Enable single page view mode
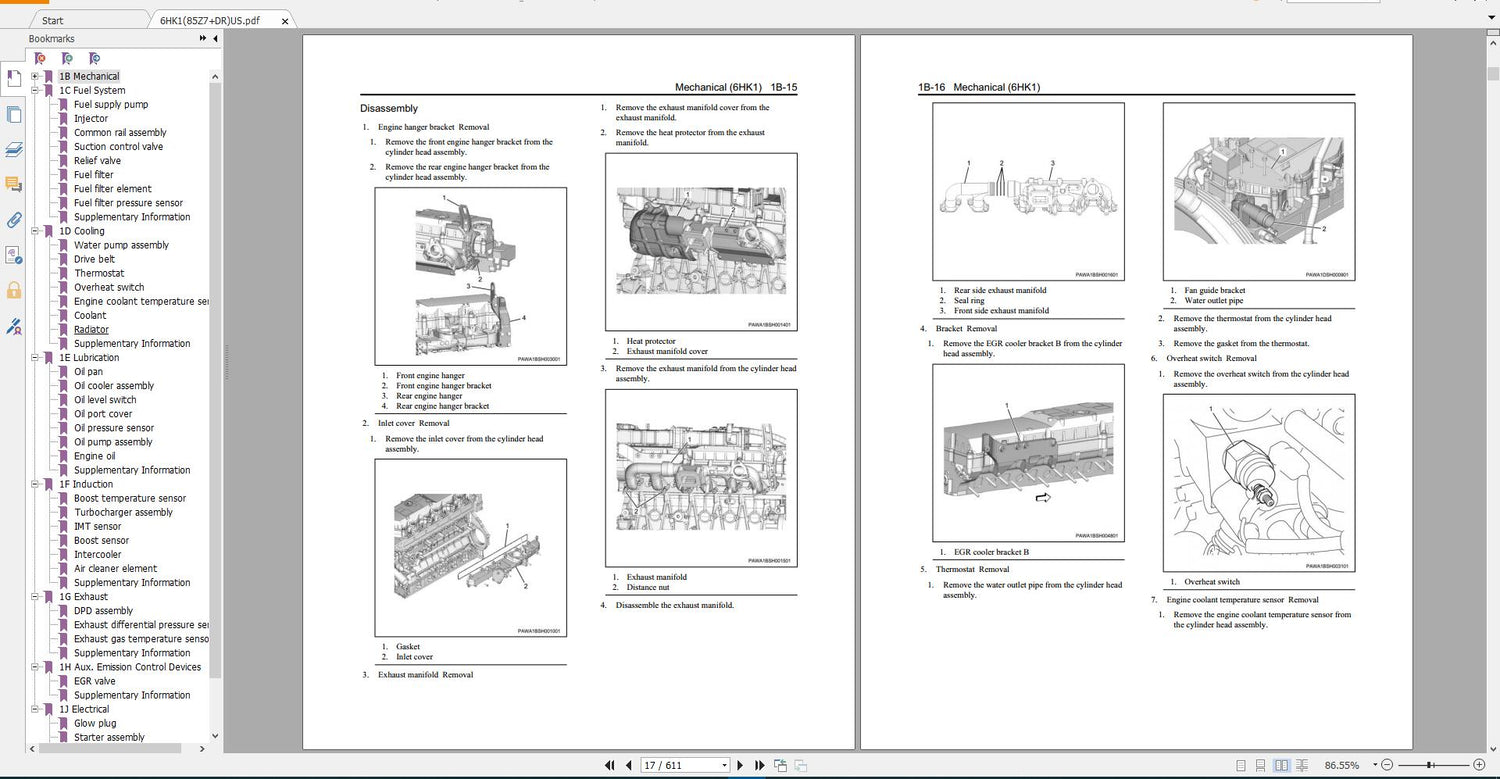This screenshot has height=779, width=1500. tap(1241, 765)
